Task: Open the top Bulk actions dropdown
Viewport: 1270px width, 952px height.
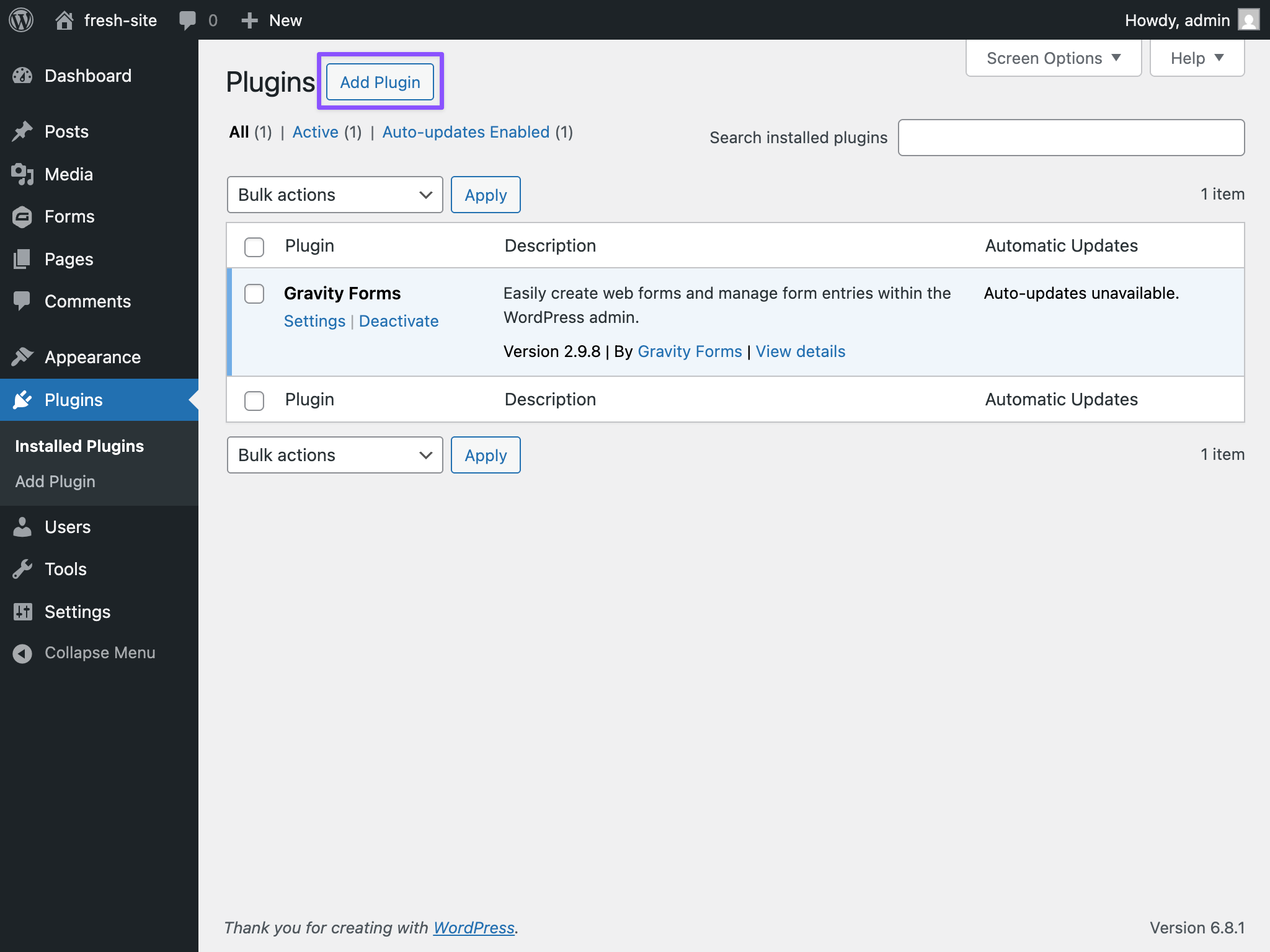Action: [335, 195]
